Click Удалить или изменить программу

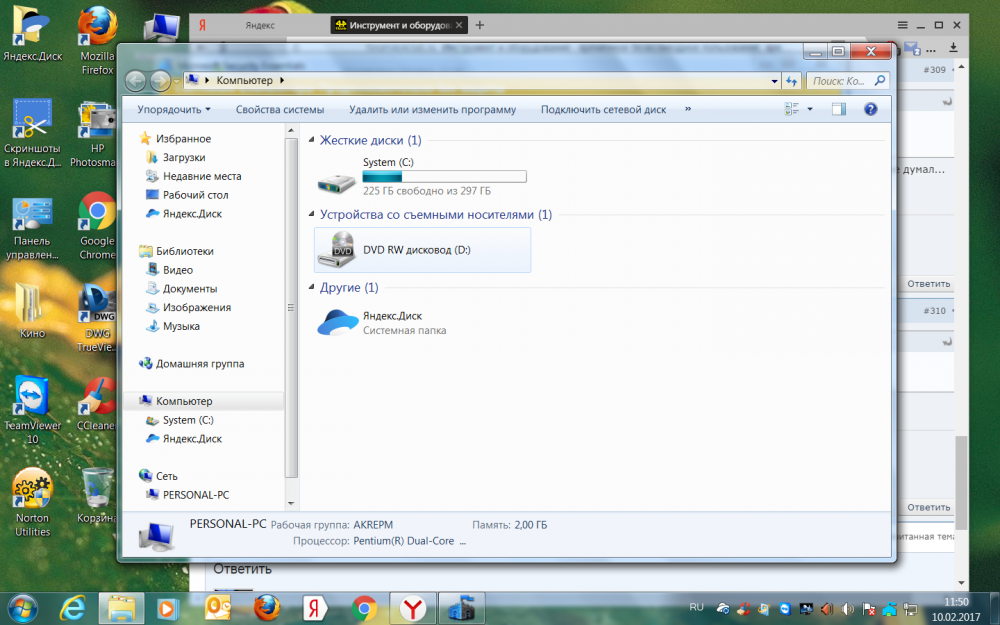click(432, 109)
